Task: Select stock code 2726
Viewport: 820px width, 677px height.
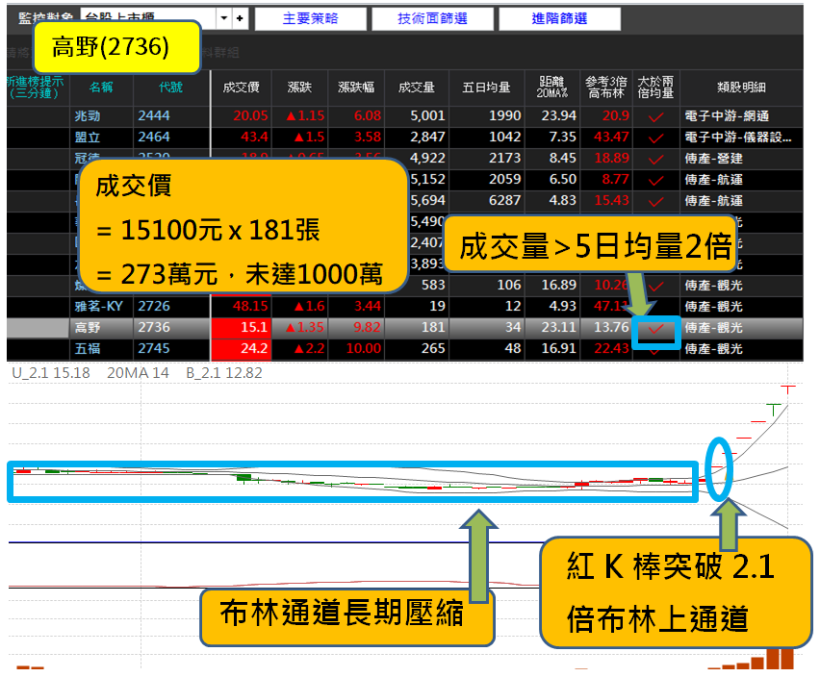Action: pos(154,306)
